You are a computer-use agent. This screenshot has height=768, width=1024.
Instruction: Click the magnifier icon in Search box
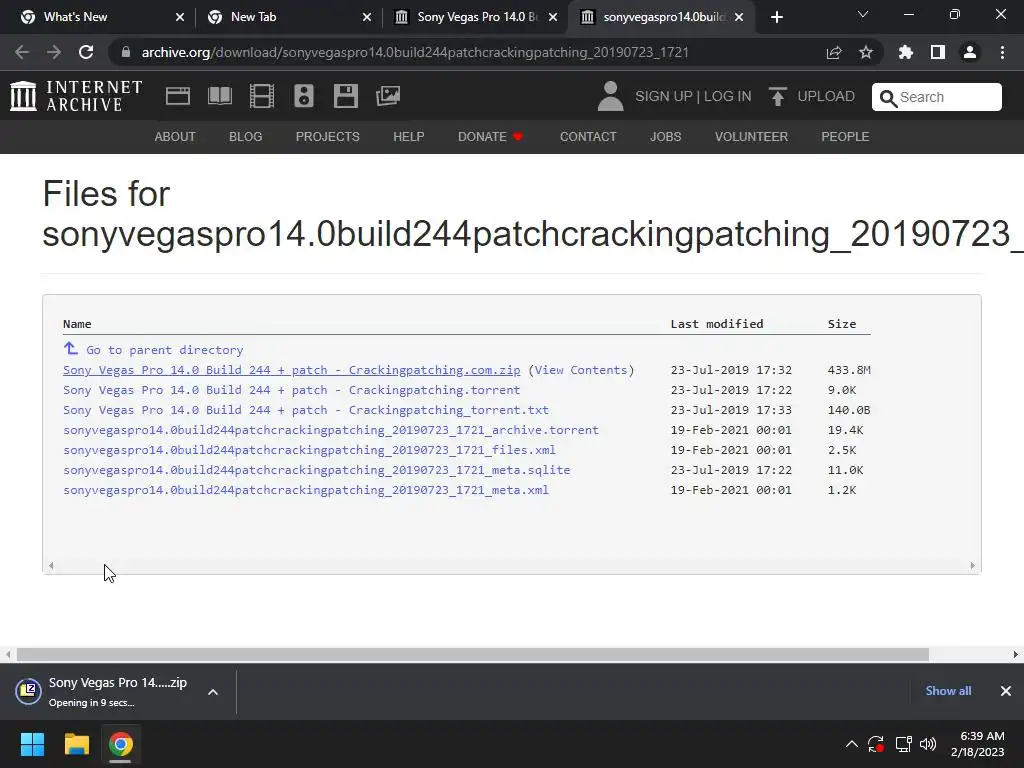pos(888,98)
